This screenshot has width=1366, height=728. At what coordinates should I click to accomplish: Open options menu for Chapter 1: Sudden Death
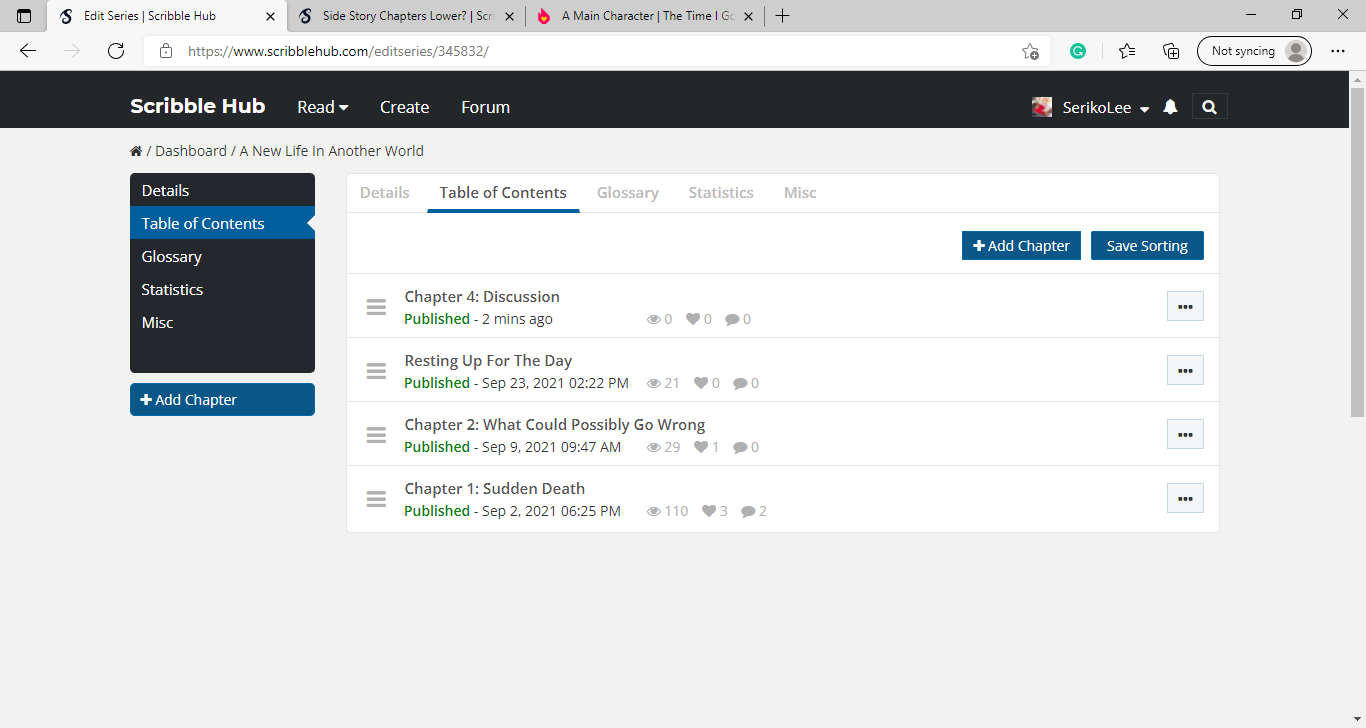point(1185,498)
